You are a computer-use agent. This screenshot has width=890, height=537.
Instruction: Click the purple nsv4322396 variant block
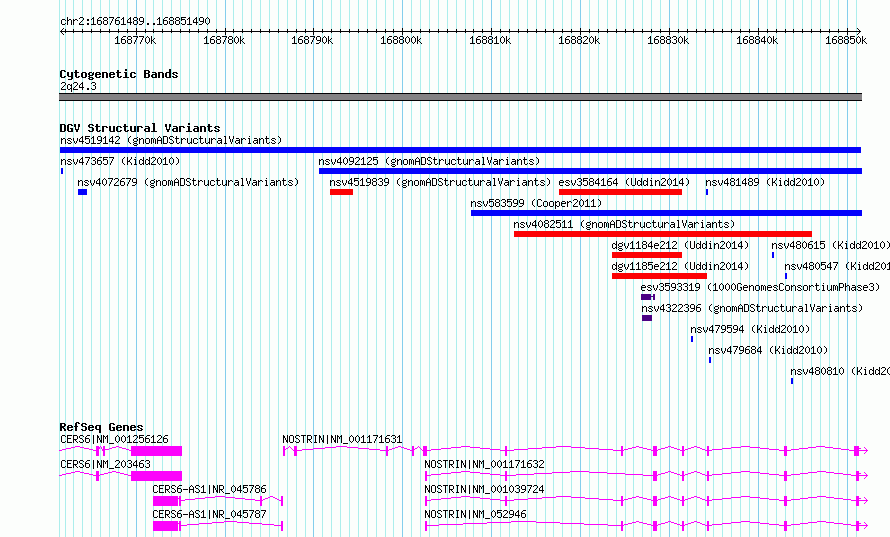point(647,318)
